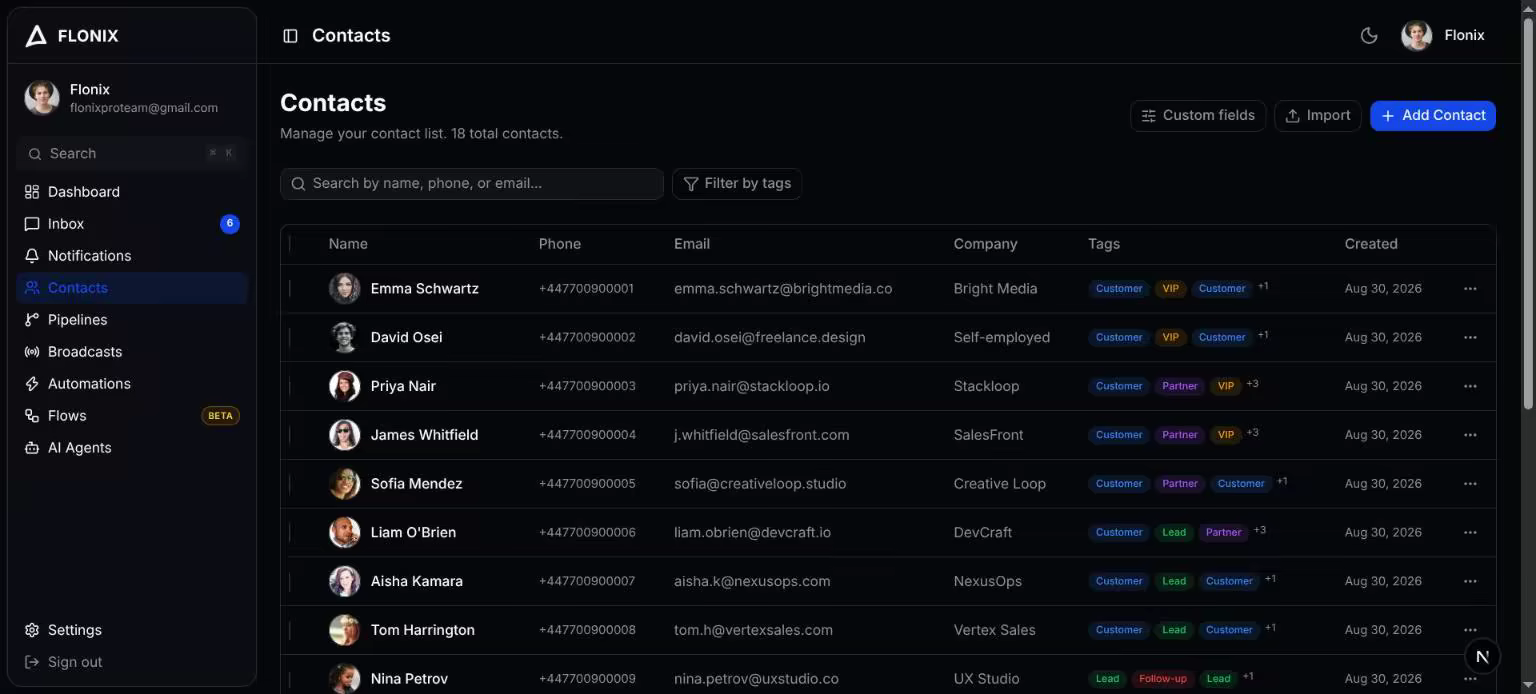The height and width of the screenshot is (694, 1536).
Task: Select Contacts in the sidebar
Action: pos(132,288)
